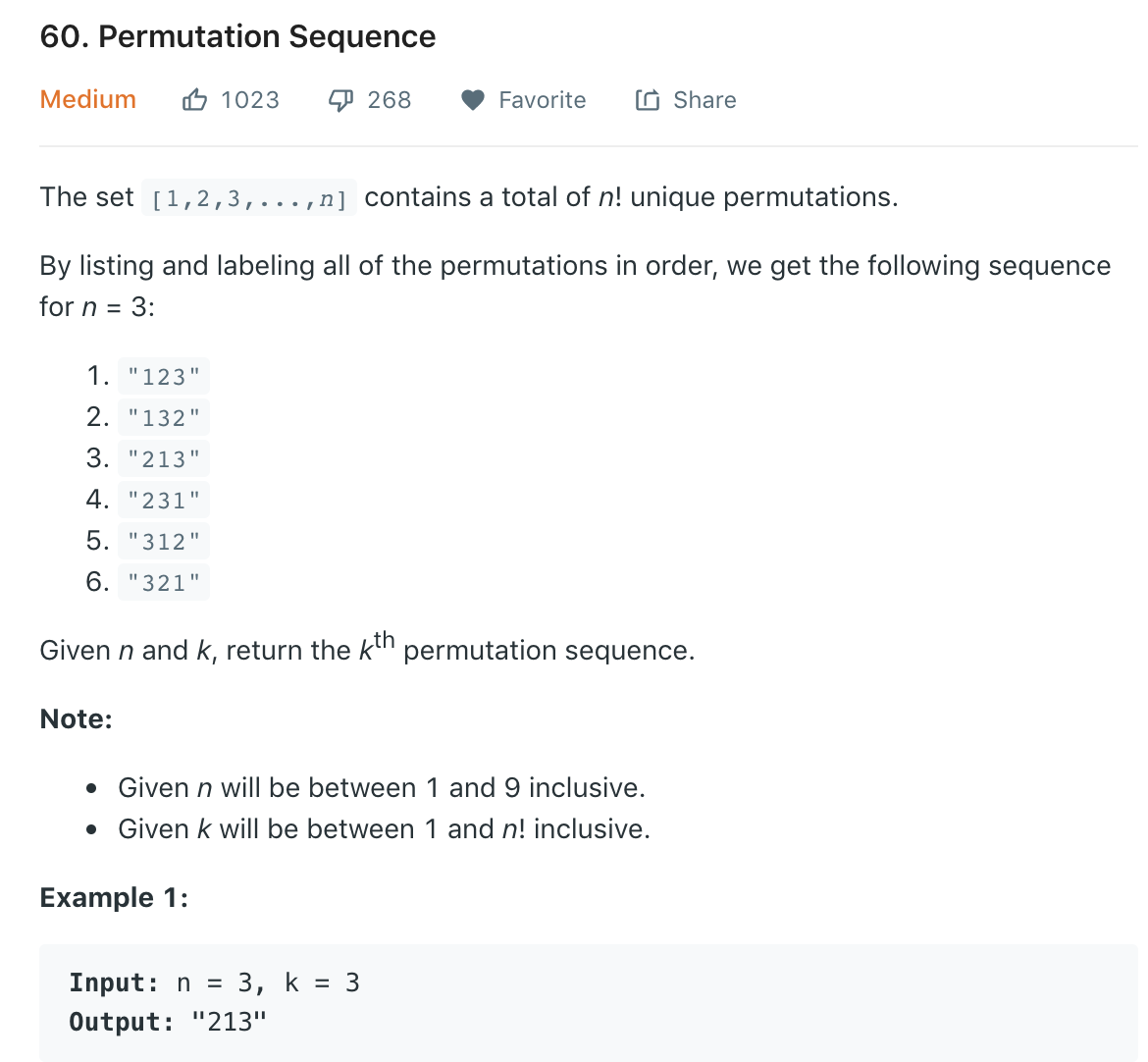Select the "321" permutation list item
This screenshot has height=1062, width=1148.
tap(164, 583)
